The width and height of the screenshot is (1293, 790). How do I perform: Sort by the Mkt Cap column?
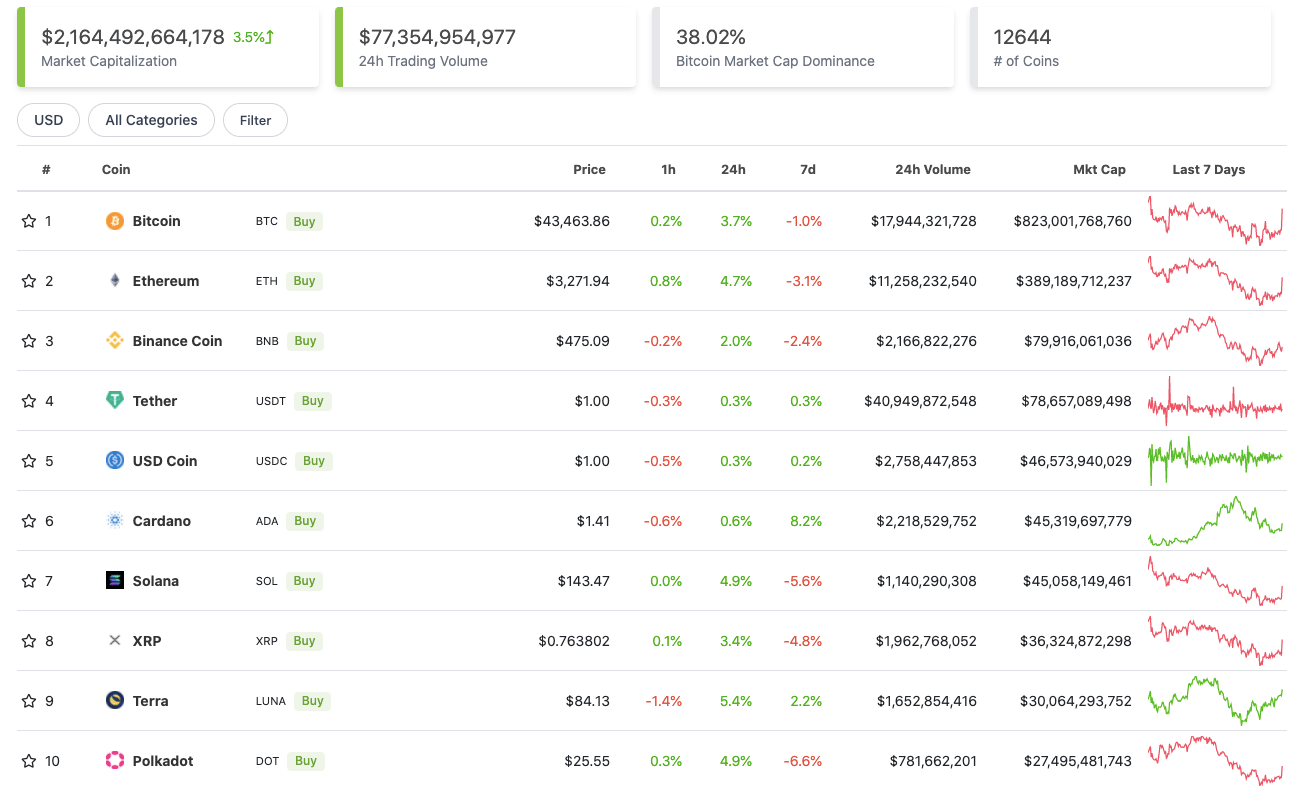coord(1099,169)
